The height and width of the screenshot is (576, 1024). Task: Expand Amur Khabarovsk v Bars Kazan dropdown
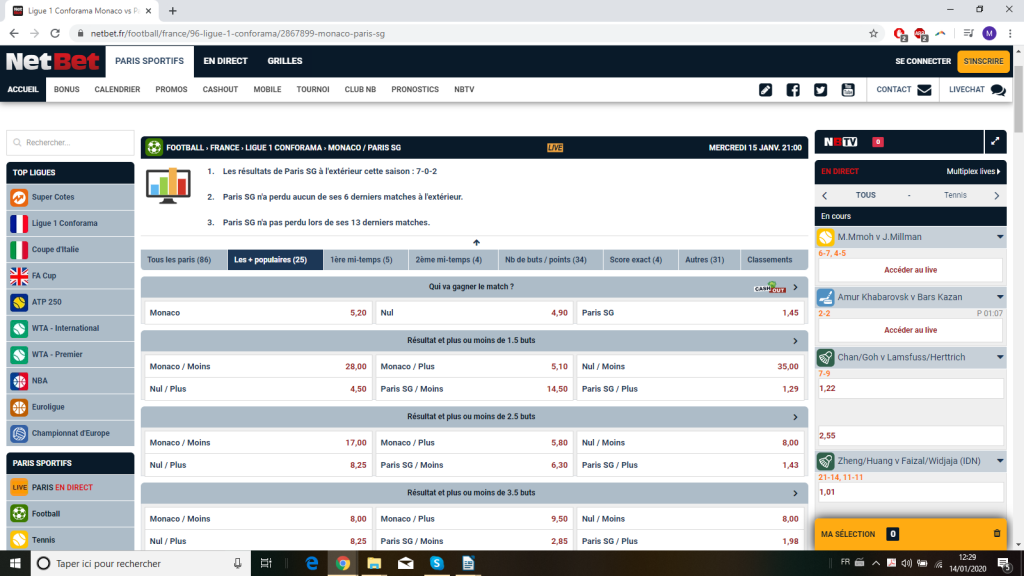pos(1000,297)
